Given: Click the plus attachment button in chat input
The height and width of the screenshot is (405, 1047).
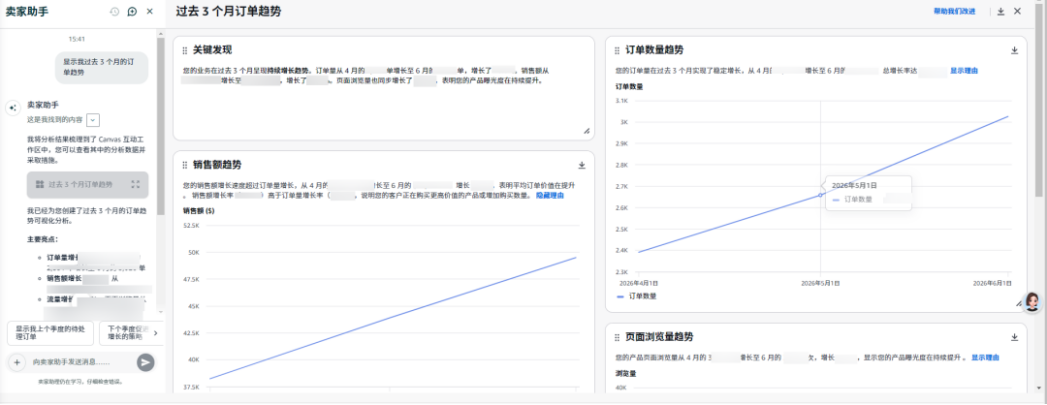Looking at the screenshot, I should click(16, 362).
